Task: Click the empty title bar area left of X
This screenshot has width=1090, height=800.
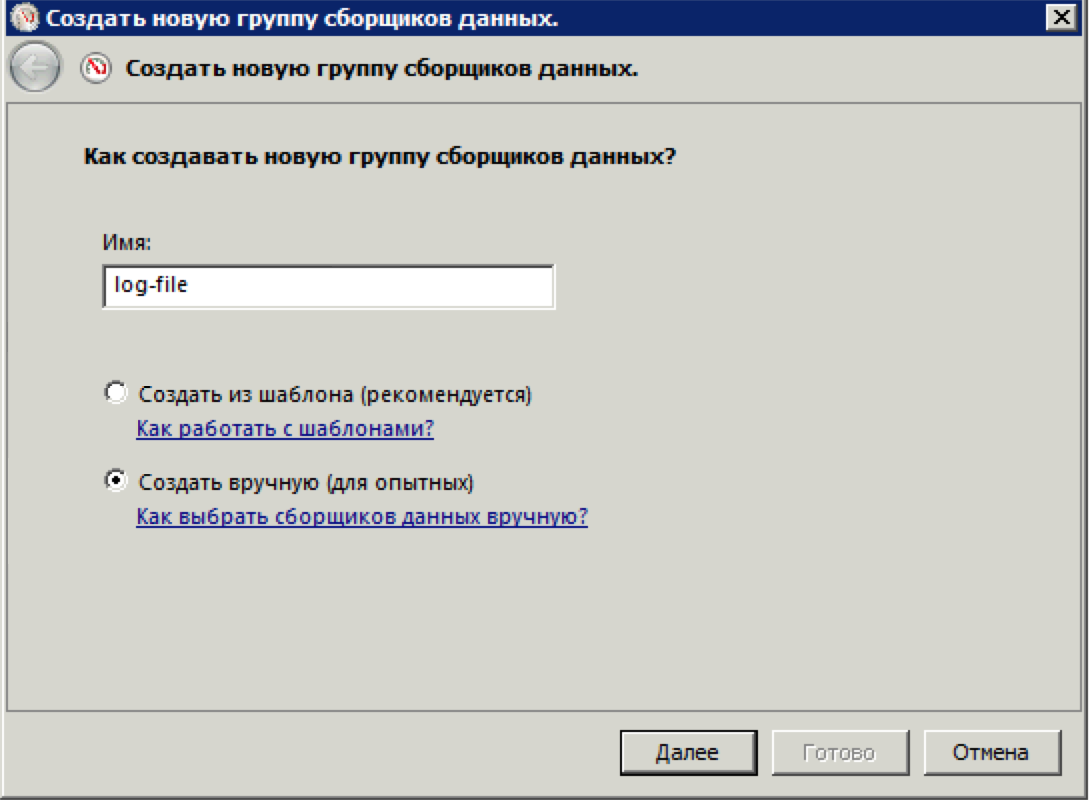Action: [x=800, y=18]
